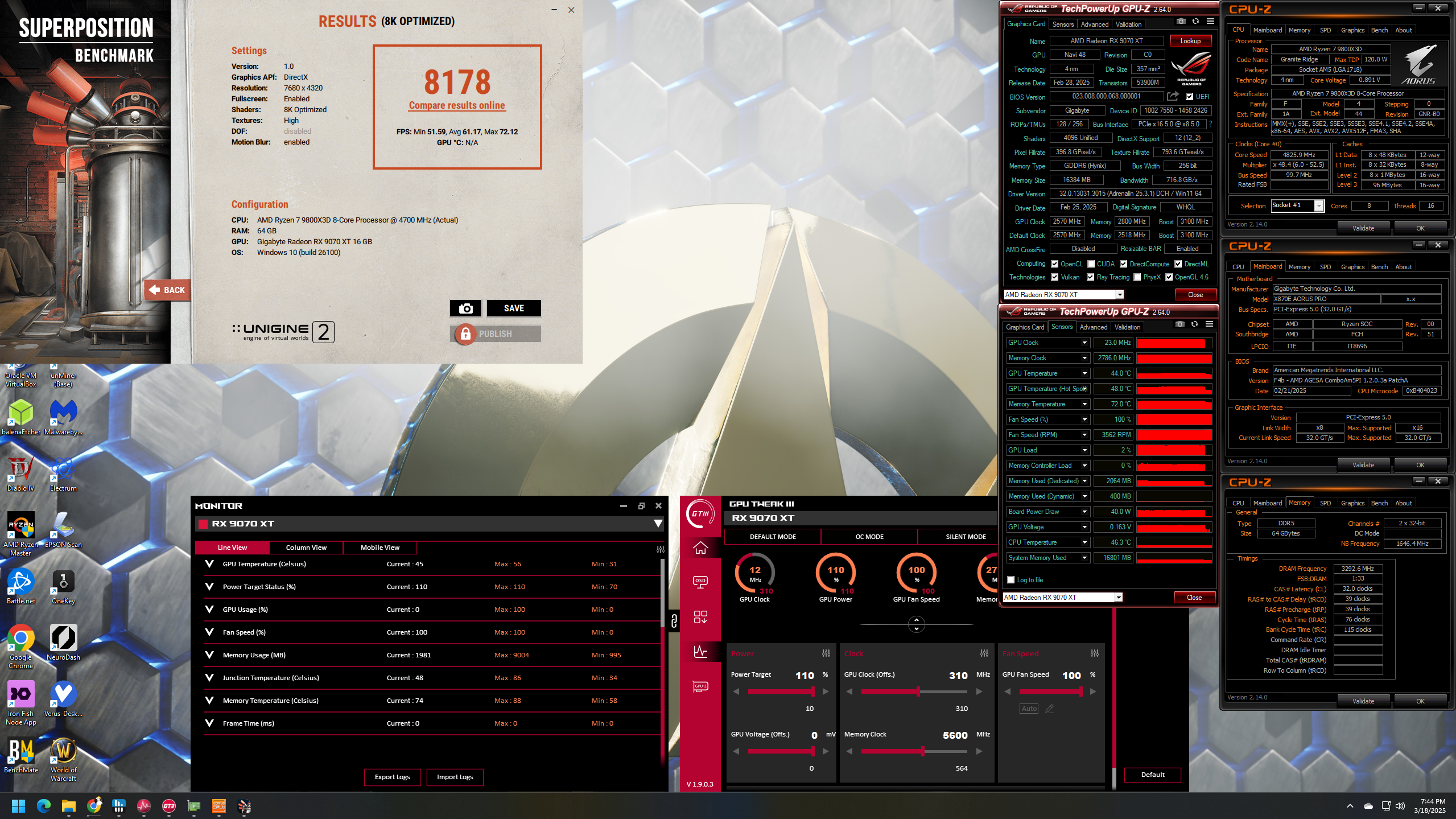Click the screenshot camera button in Superposition

tap(465, 308)
